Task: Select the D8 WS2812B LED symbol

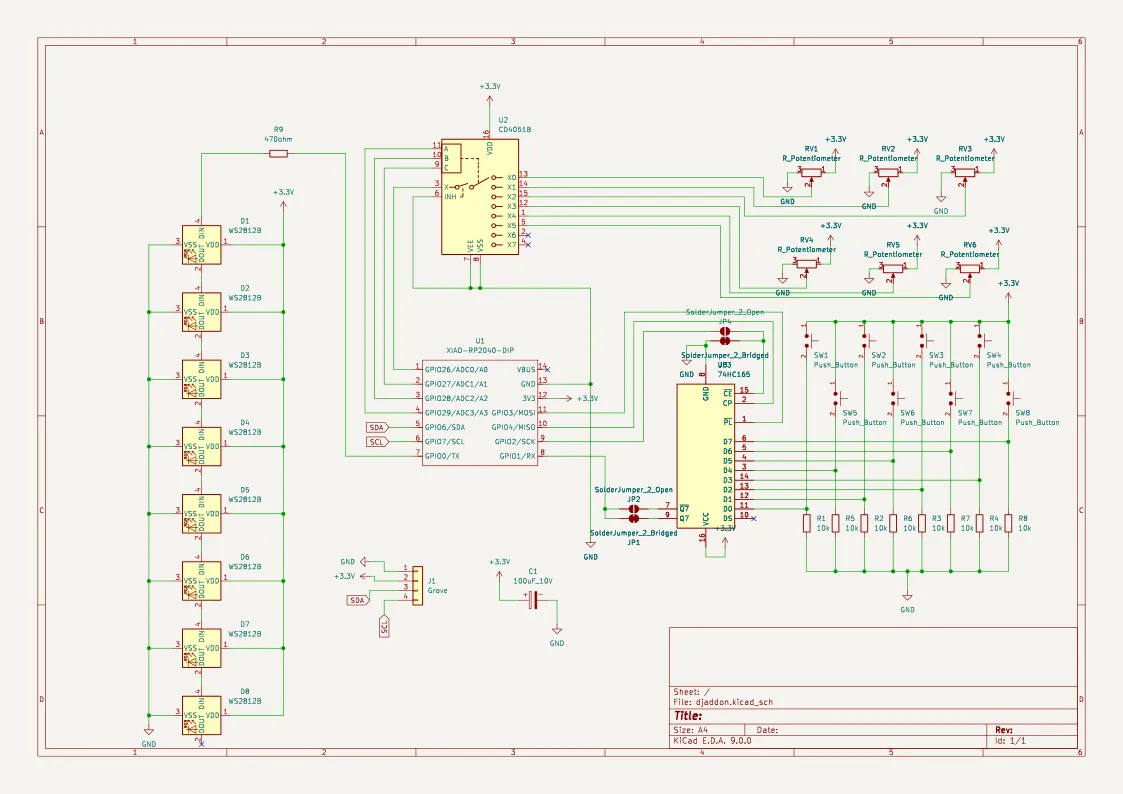Action: point(201,715)
